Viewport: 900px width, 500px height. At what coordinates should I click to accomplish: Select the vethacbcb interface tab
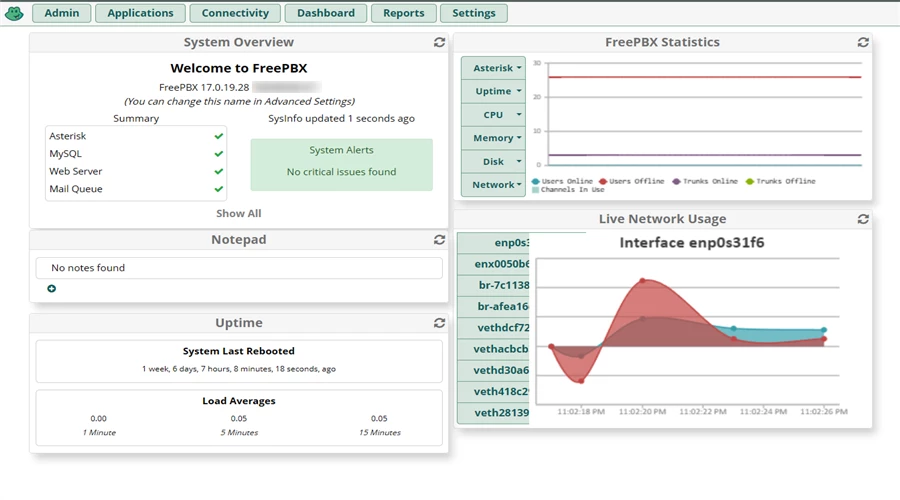click(x=493, y=349)
